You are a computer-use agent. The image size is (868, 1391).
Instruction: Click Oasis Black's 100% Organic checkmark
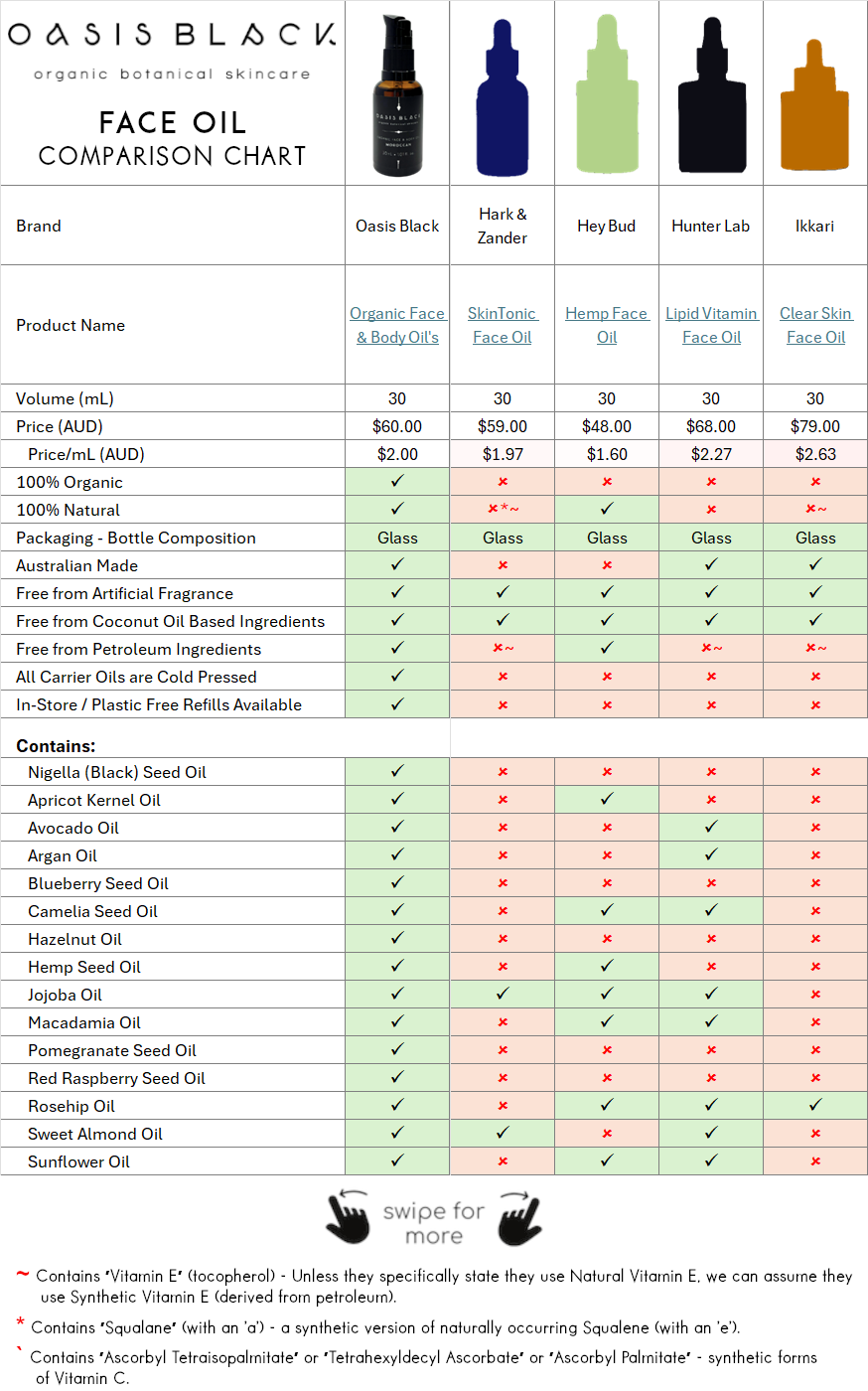(397, 481)
